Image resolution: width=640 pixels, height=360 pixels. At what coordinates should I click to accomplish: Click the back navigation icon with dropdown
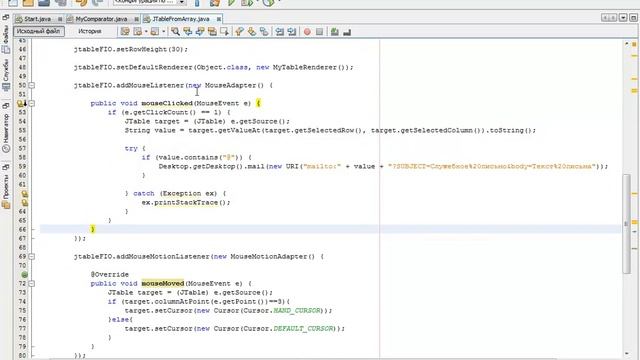point(138,31)
